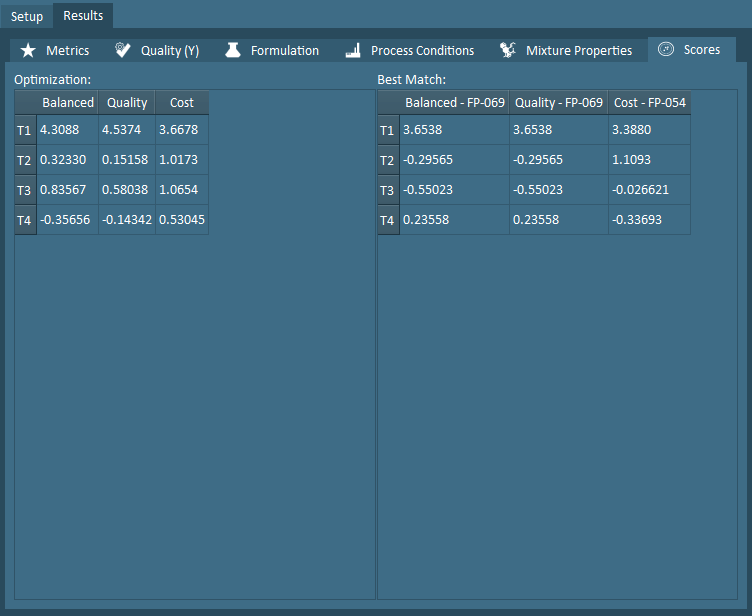Click the cell with value 0.53045

click(x=182, y=220)
